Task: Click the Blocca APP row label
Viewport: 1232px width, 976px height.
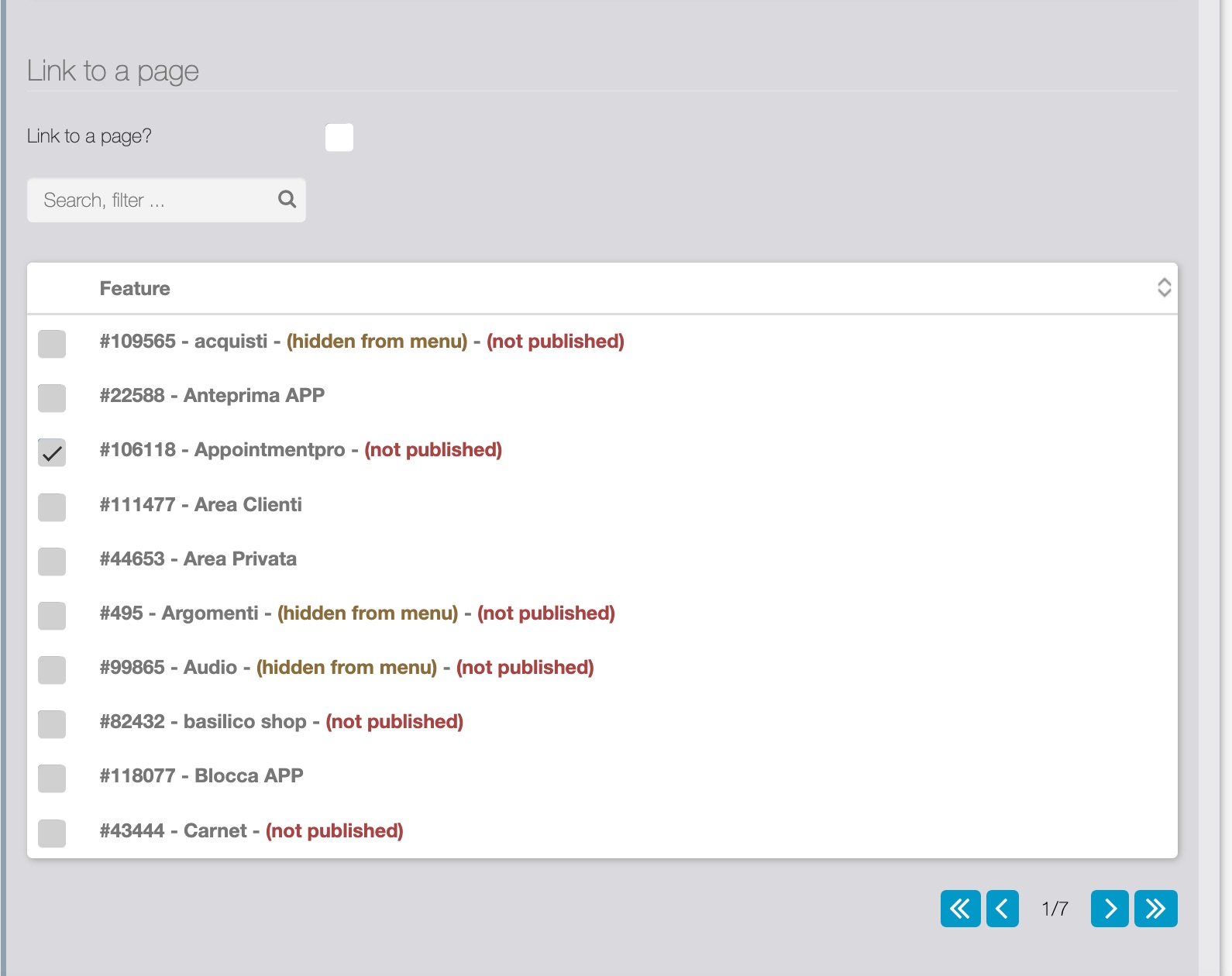Action: point(201,776)
